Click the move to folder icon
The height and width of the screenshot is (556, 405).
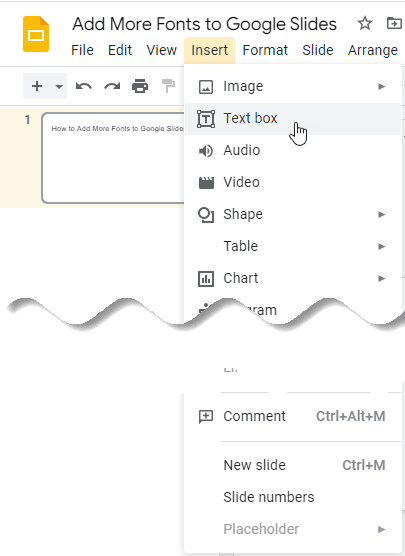coord(394,24)
